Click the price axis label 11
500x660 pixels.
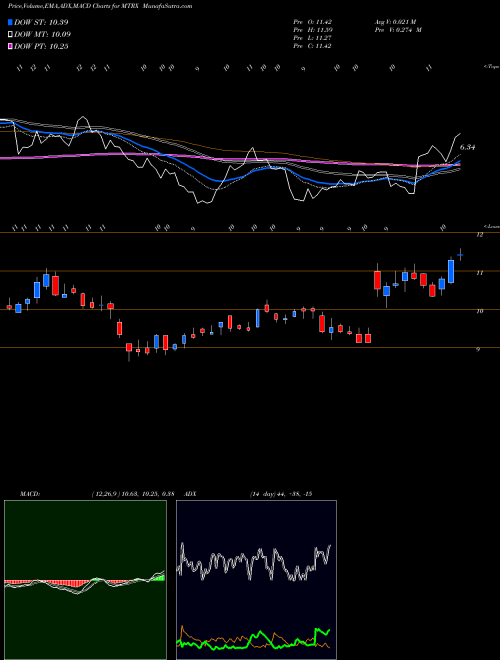[x=479, y=273]
